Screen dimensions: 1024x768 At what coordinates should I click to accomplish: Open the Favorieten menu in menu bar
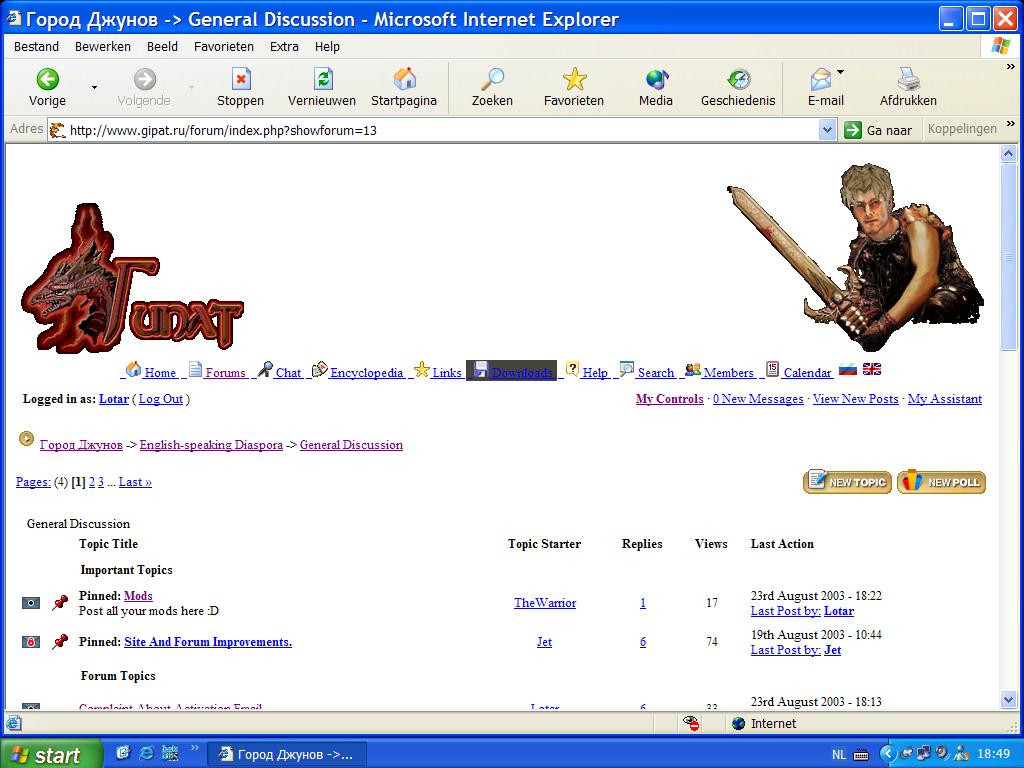point(224,46)
